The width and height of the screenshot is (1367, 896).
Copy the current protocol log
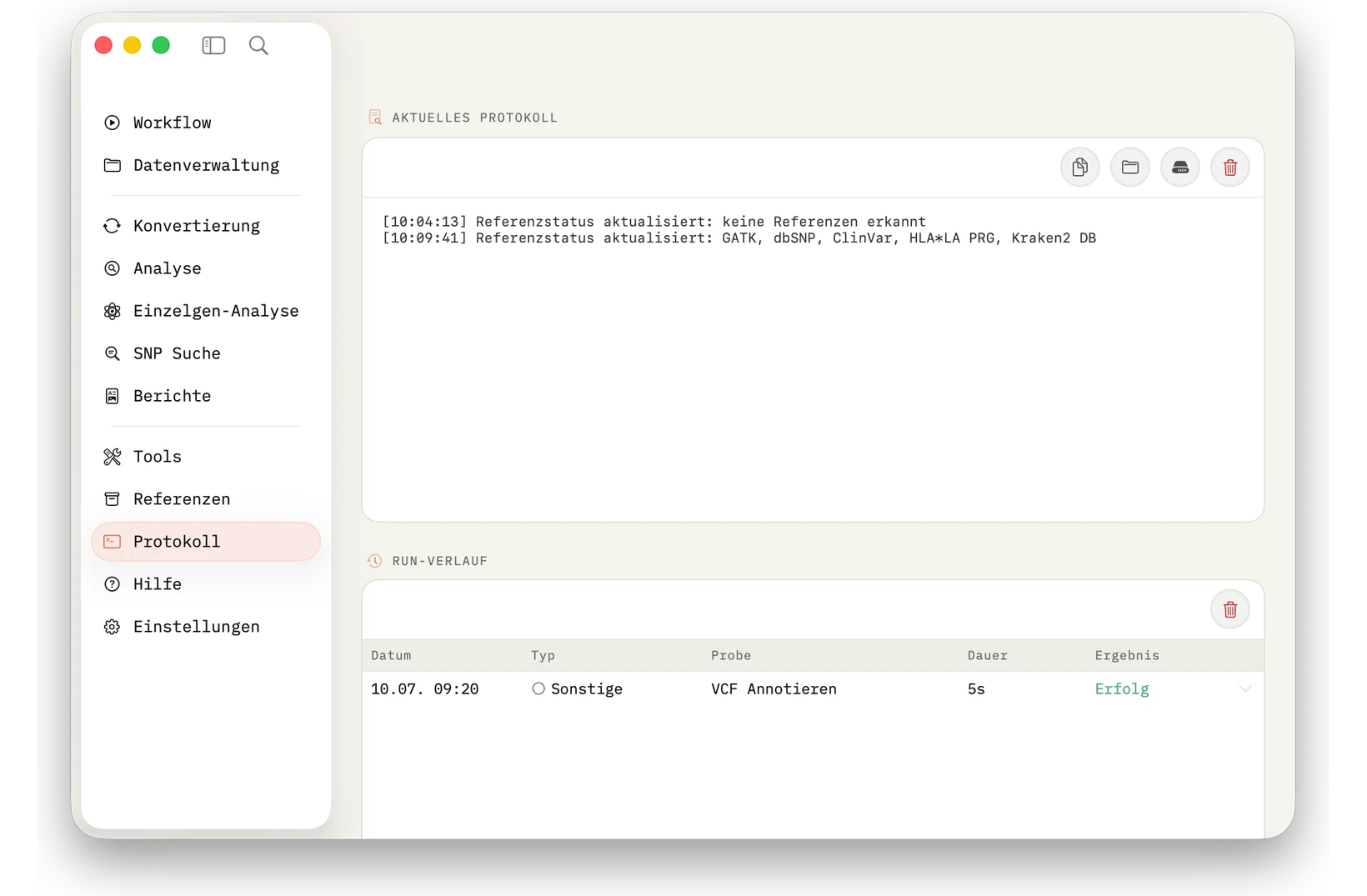1079,168
